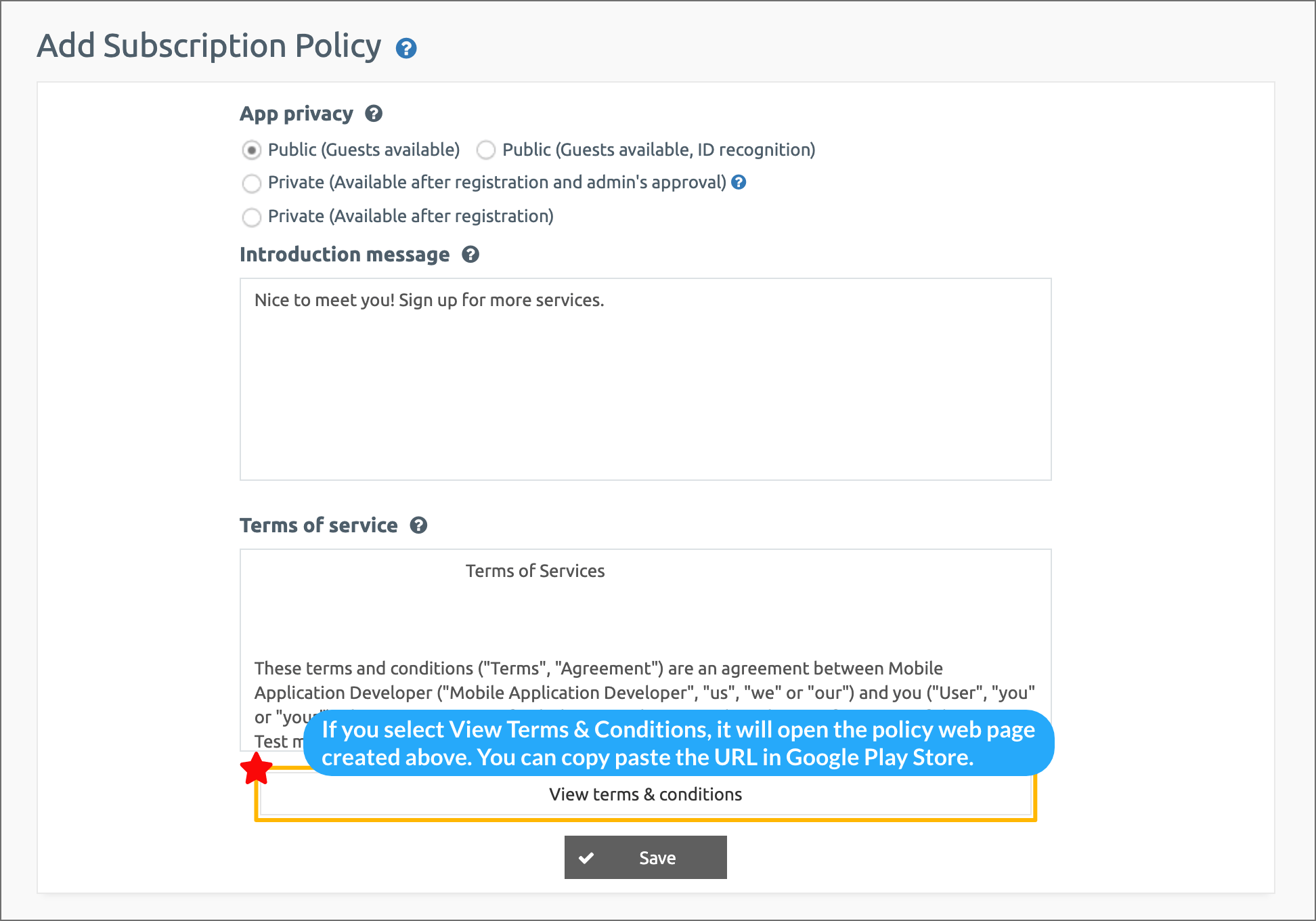Click help icon after admin's approval option
Image resolution: width=1316 pixels, height=921 pixels.
pos(739,182)
